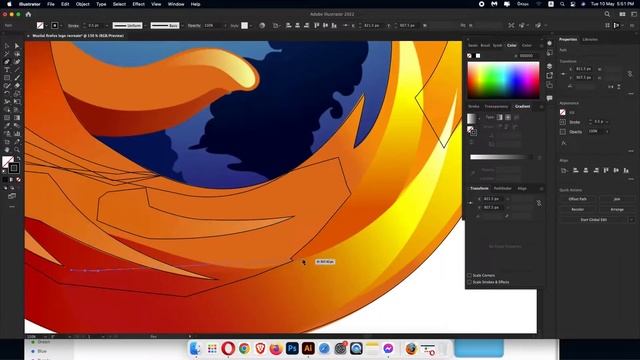Viewport: 640px width, 360px height.
Task: Click the Recolor Artwork wheel icon
Action: [x=262, y=25]
